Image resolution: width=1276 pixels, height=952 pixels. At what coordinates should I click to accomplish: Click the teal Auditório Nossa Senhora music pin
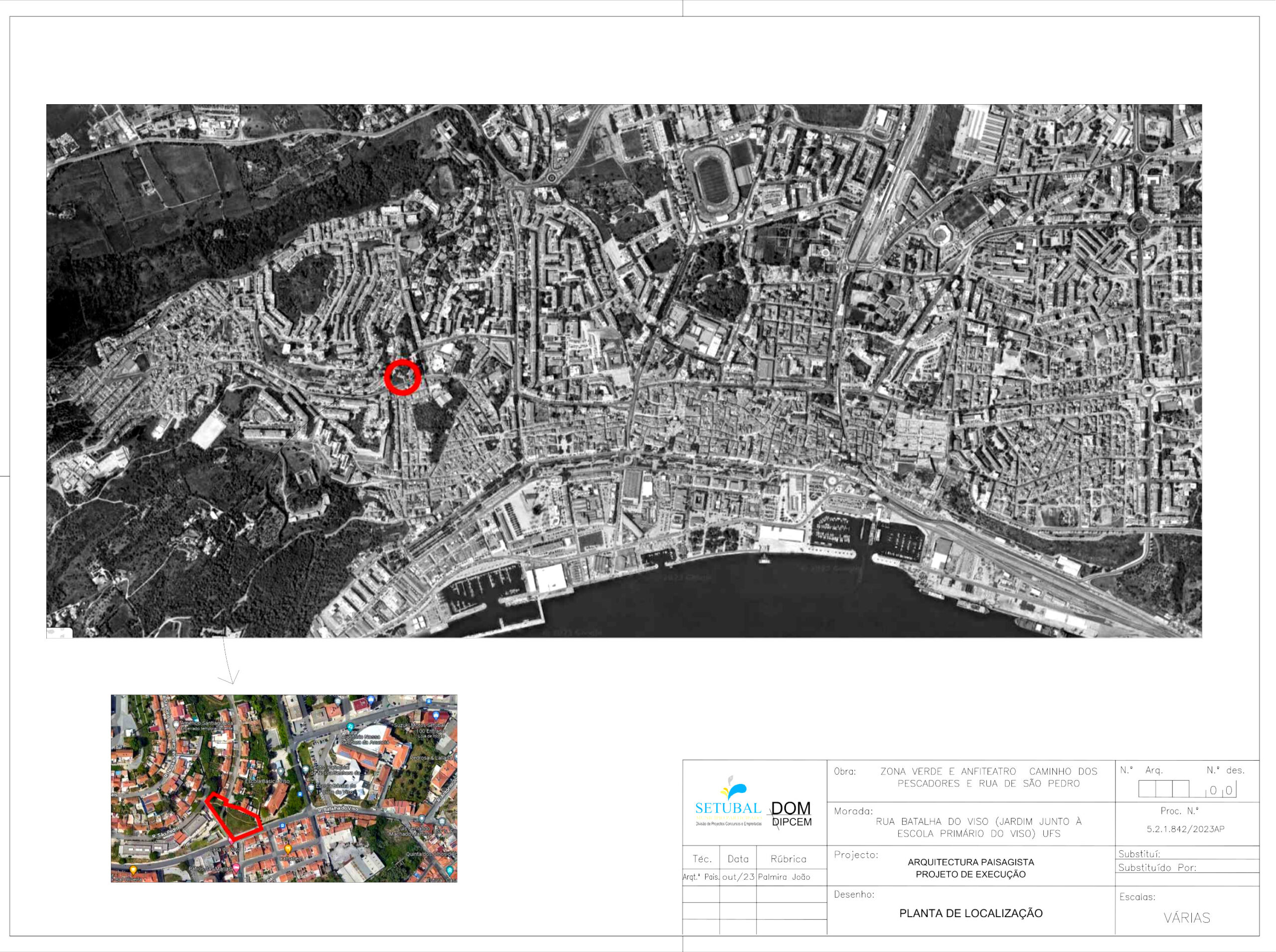tap(350, 726)
